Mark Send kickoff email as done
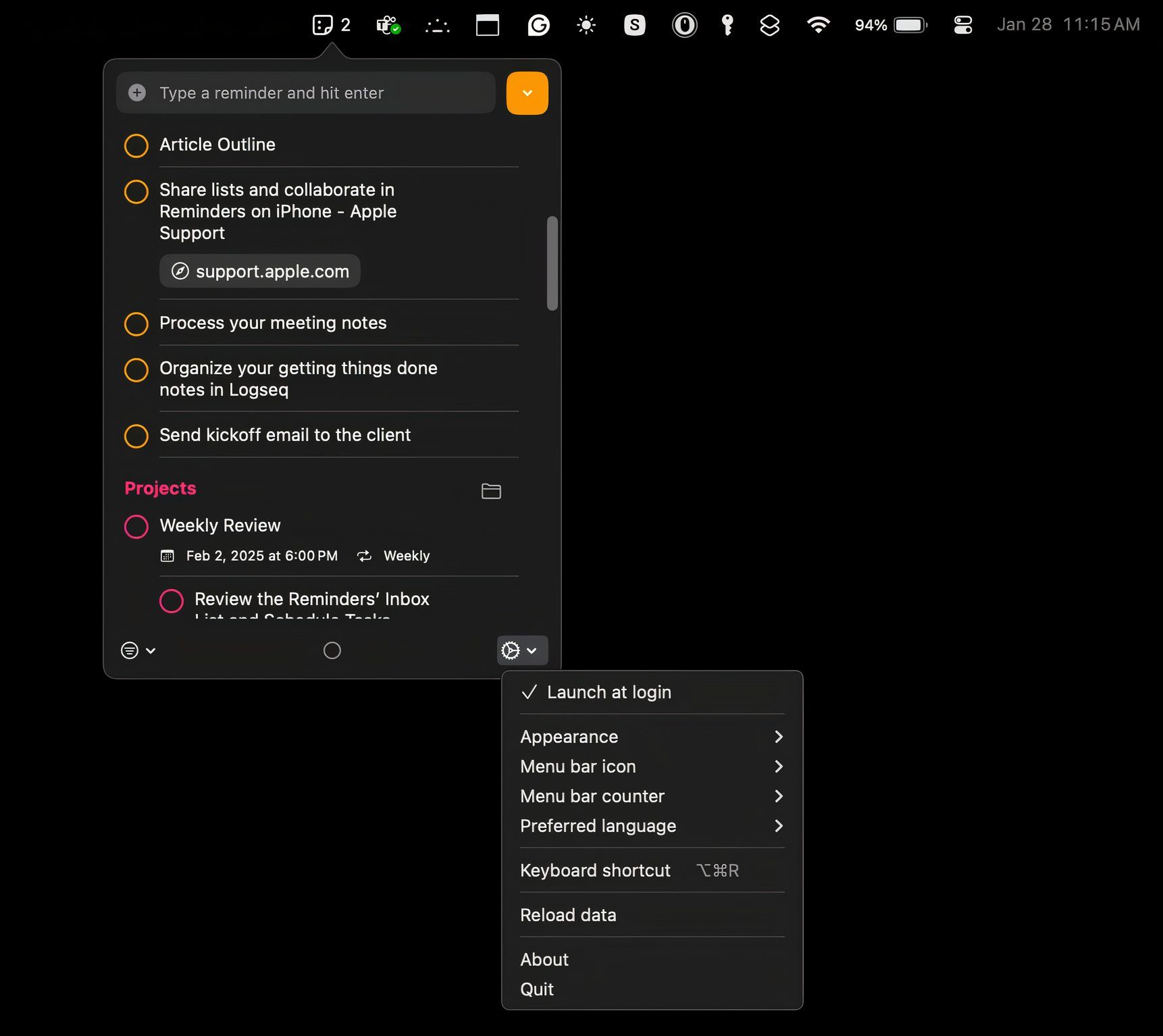This screenshot has width=1163, height=1036. click(x=136, y=436)
